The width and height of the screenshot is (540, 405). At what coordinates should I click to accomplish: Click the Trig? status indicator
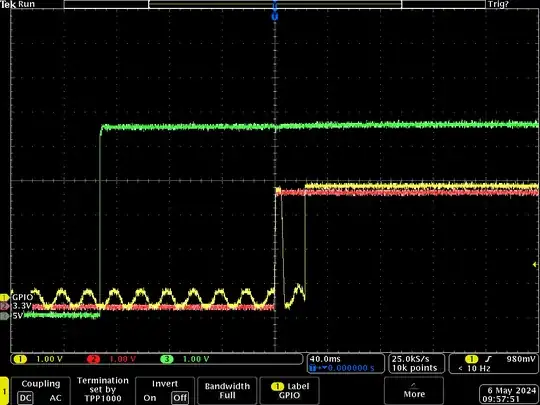click(x=498, y=4)
